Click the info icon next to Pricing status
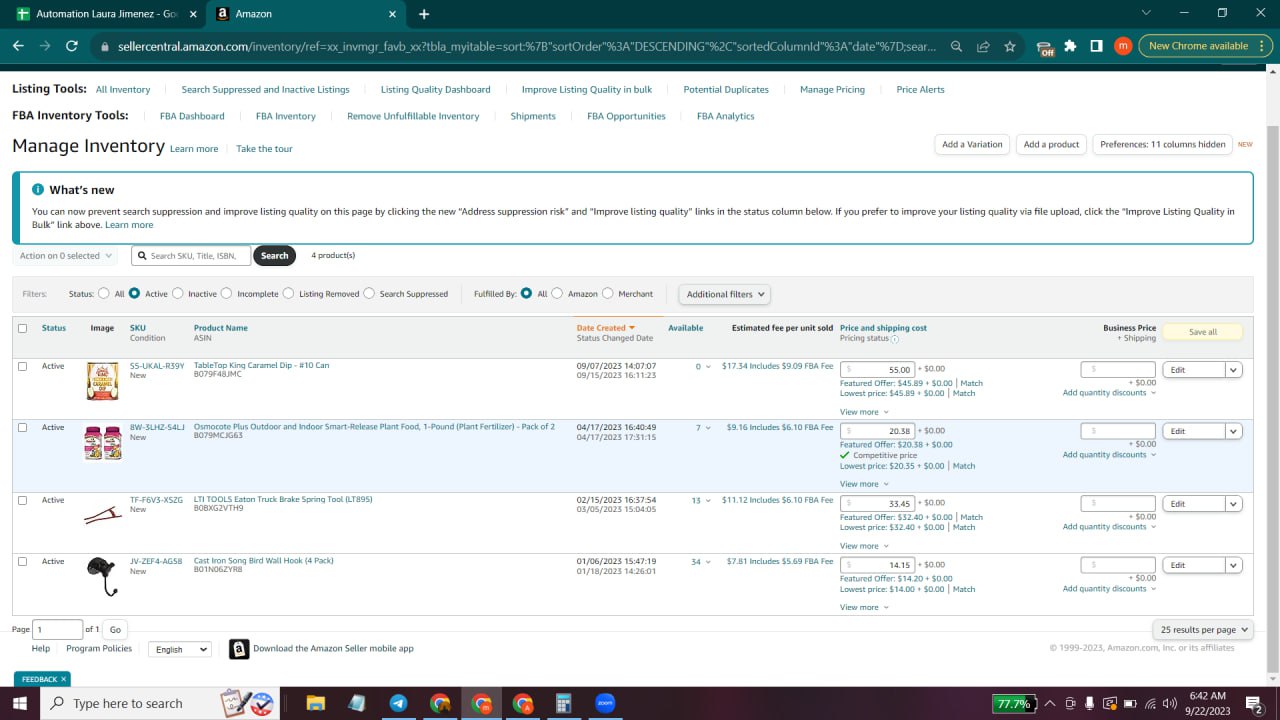Viewport: 1280px width, 720px height. click(x=894, y=339)
